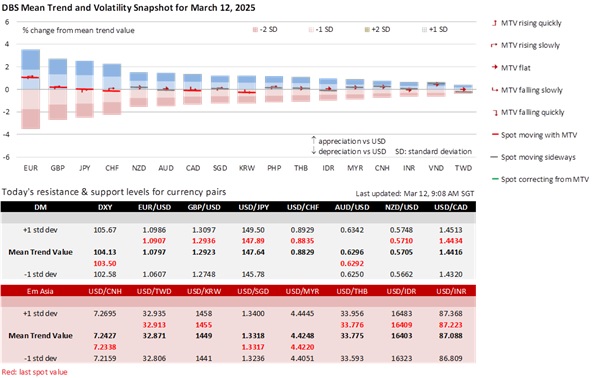
Task: Click the USD/CNH column header in Em Asia
Action: click(x=105, y=291)
